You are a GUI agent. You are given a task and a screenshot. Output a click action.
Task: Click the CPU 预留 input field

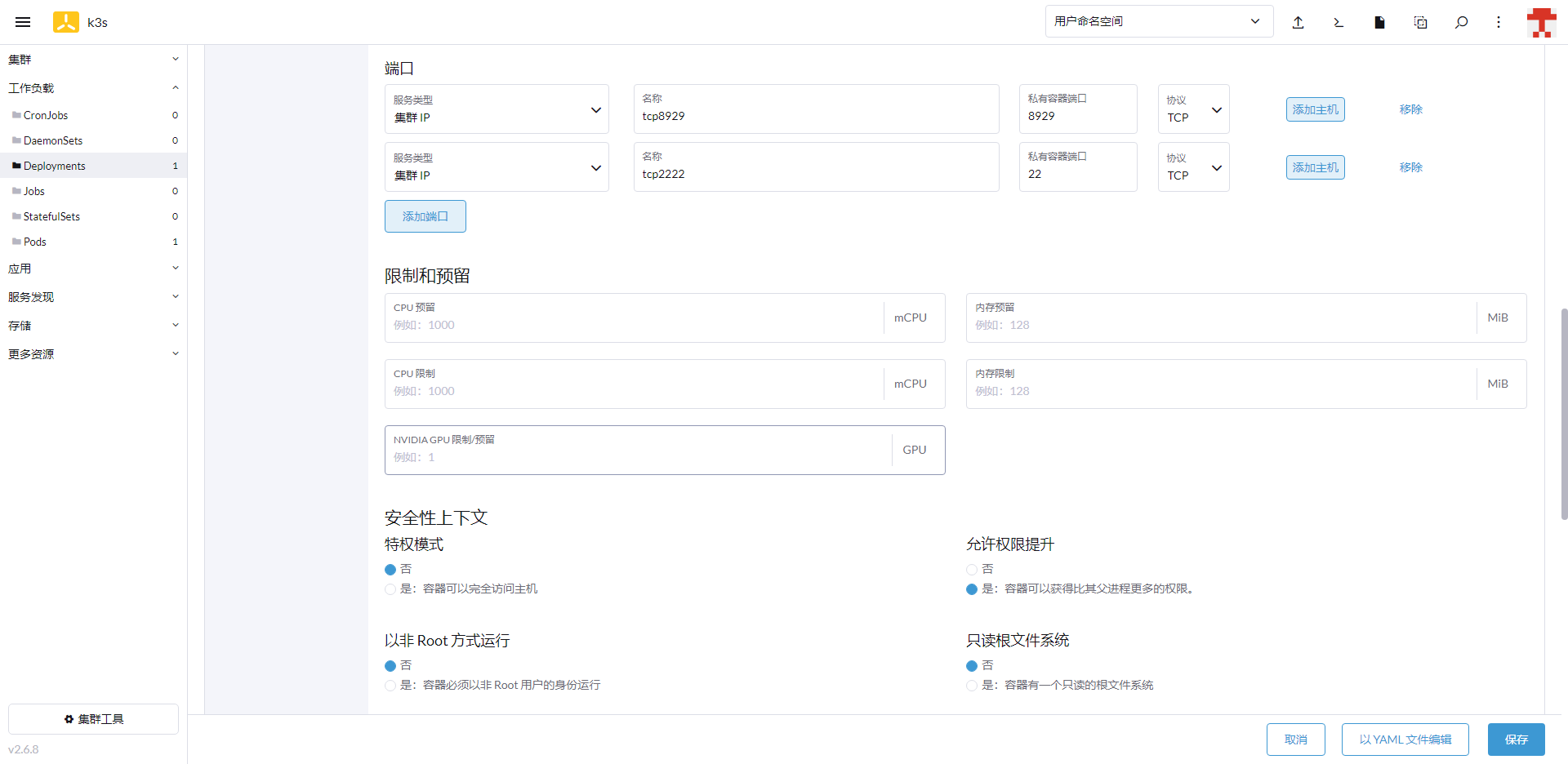[x=634, y=325]
